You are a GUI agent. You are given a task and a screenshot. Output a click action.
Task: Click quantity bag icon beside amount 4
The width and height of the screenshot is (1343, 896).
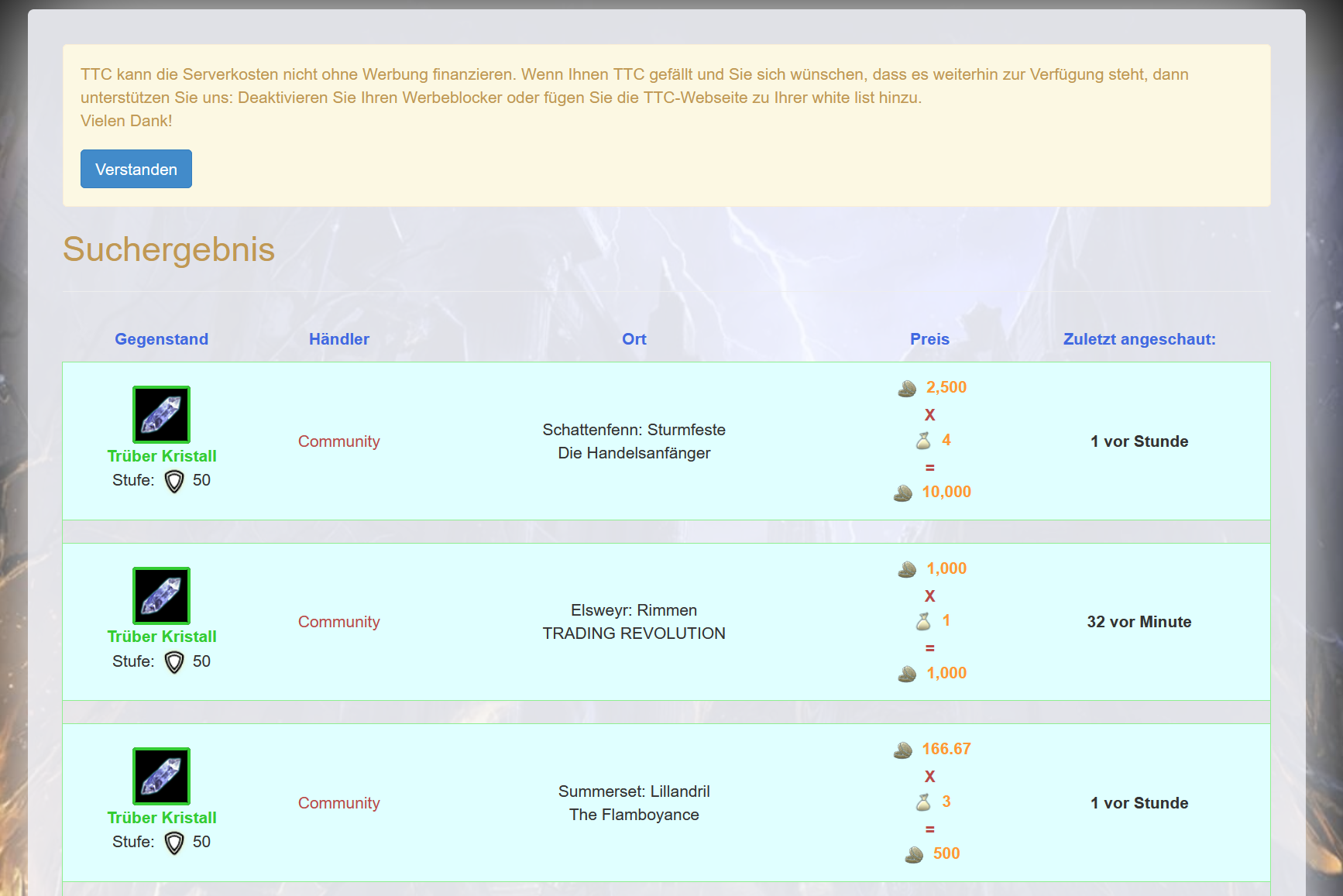pos(923,441)
